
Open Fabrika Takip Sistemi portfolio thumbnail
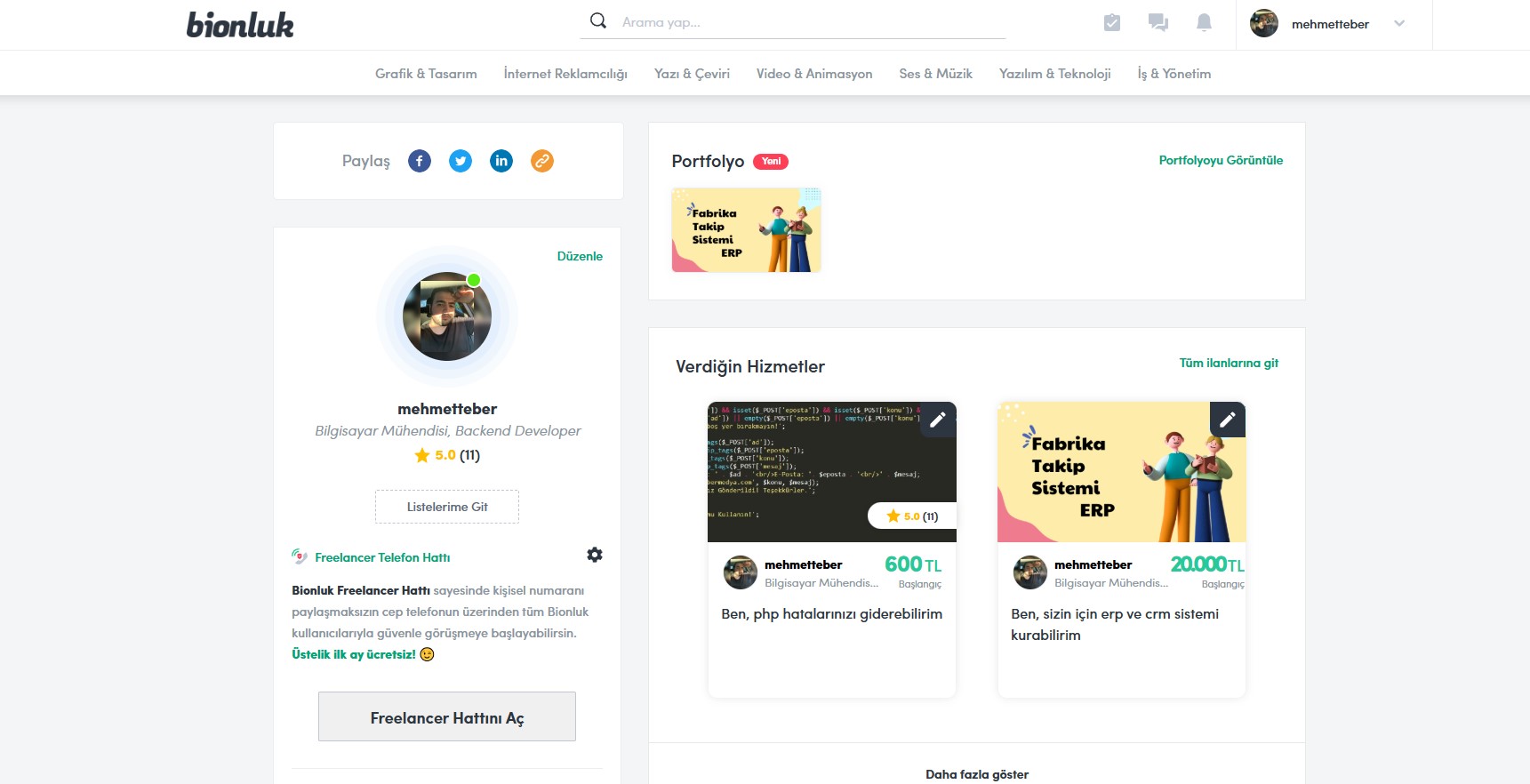coord(746,230)
